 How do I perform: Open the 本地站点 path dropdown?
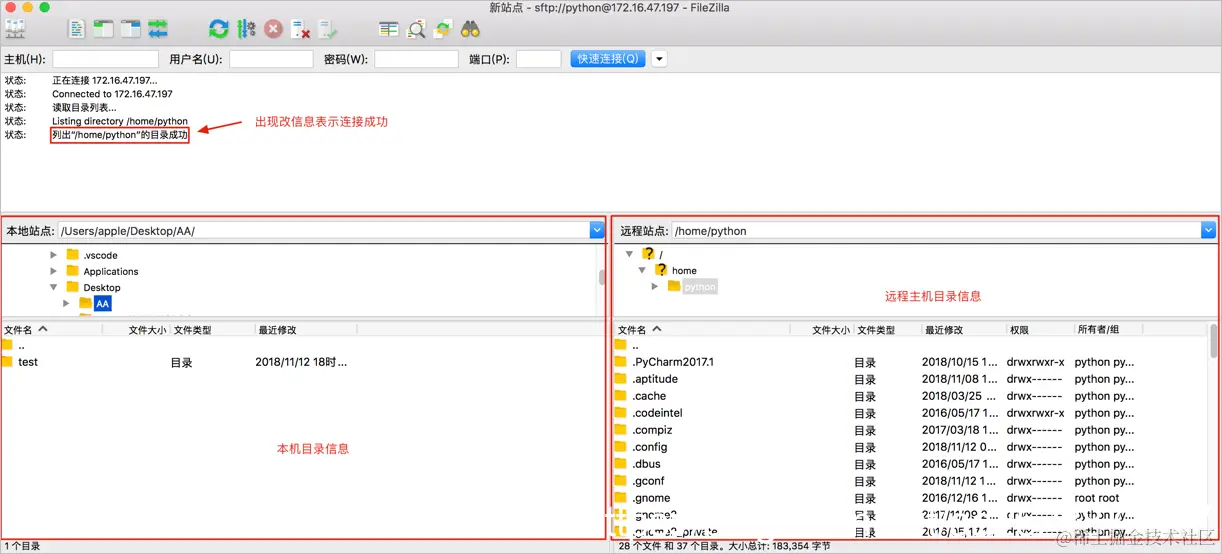[597, 230]
